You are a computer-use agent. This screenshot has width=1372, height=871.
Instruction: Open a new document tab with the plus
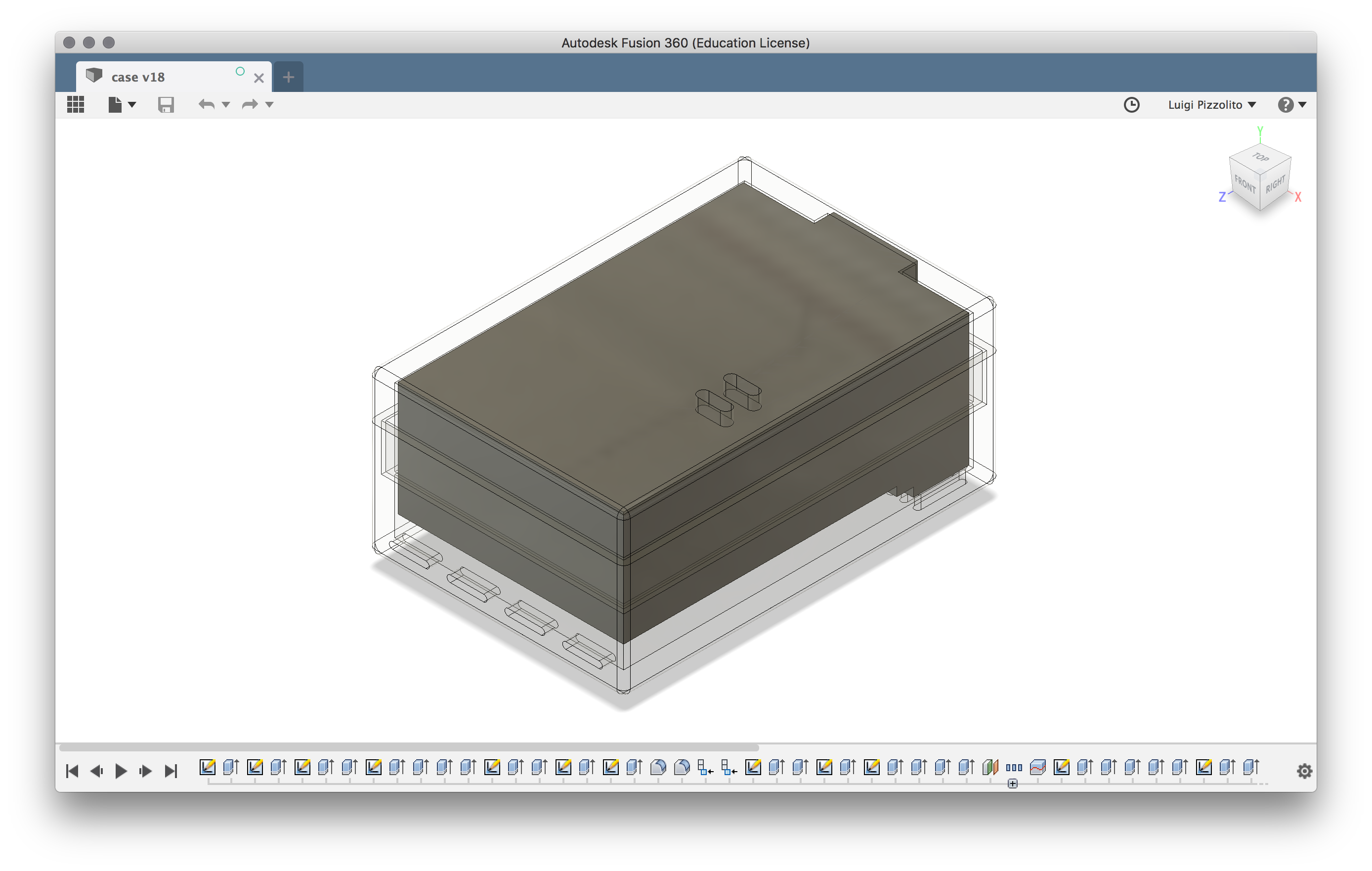289,77
